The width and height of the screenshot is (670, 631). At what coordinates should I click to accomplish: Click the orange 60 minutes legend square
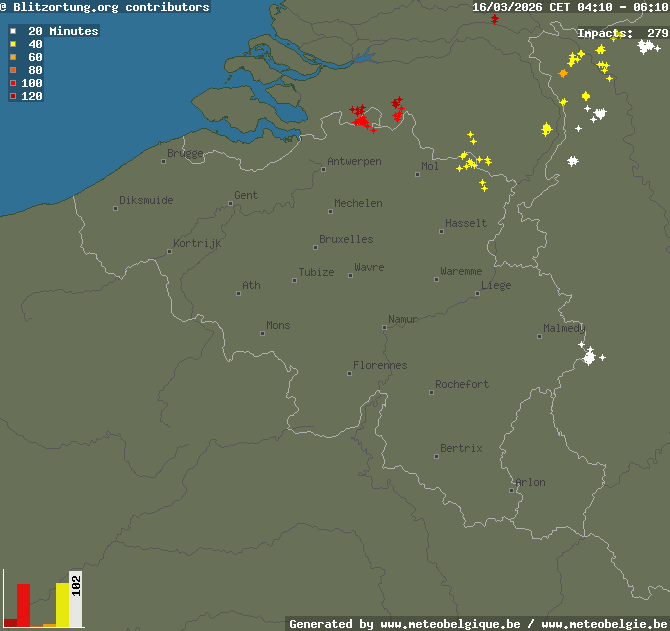(13, 58)
